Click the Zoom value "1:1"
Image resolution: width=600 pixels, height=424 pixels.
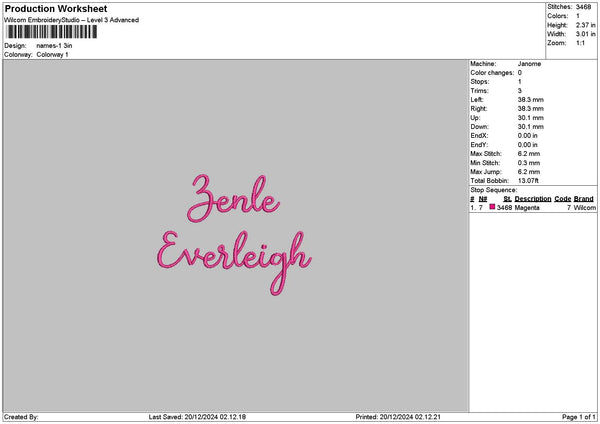580,43
